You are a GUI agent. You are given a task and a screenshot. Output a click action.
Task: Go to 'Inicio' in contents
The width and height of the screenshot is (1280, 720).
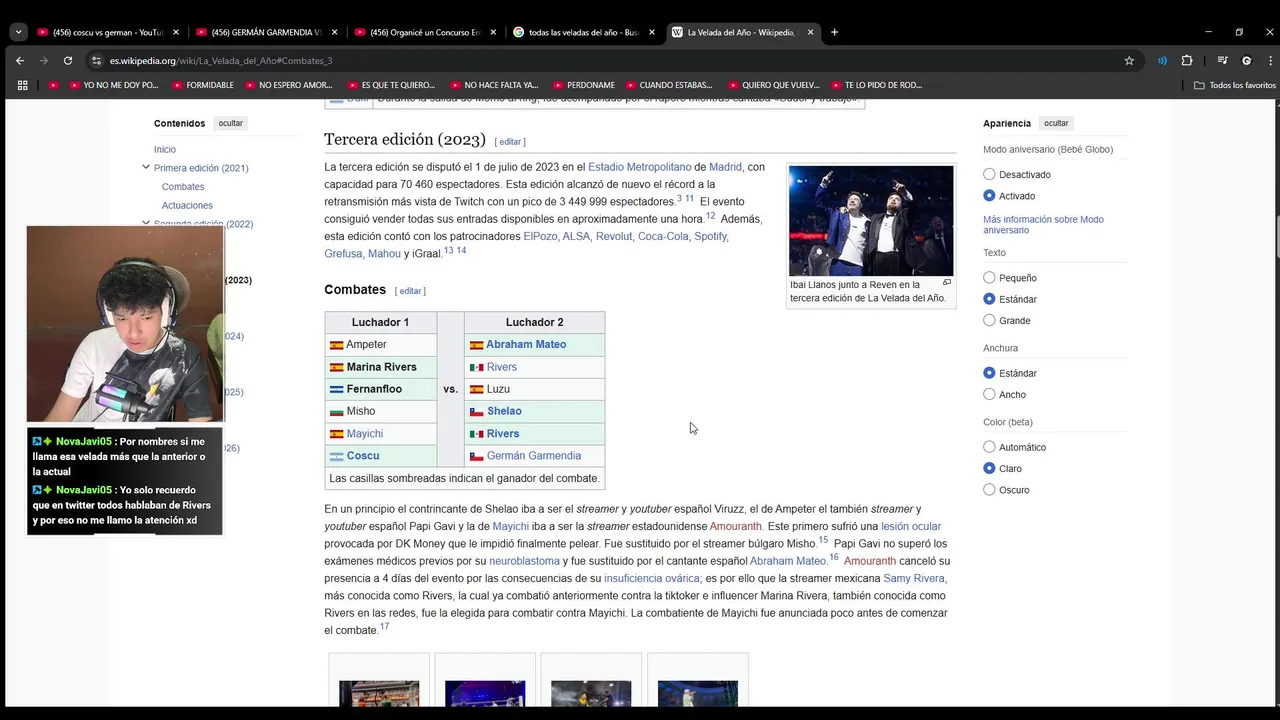click(165, 149)
